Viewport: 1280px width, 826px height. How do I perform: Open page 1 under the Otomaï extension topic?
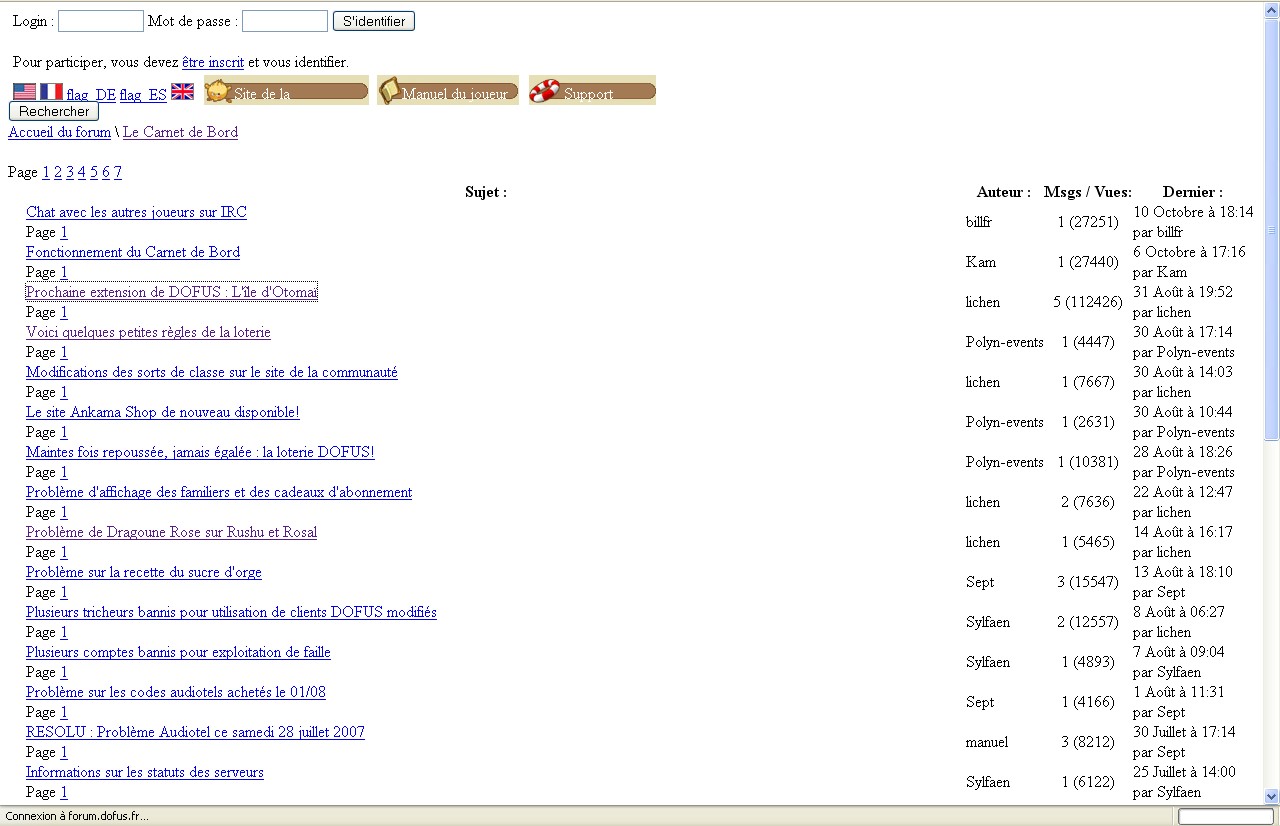pyautogui.click(x=64, y=312)
